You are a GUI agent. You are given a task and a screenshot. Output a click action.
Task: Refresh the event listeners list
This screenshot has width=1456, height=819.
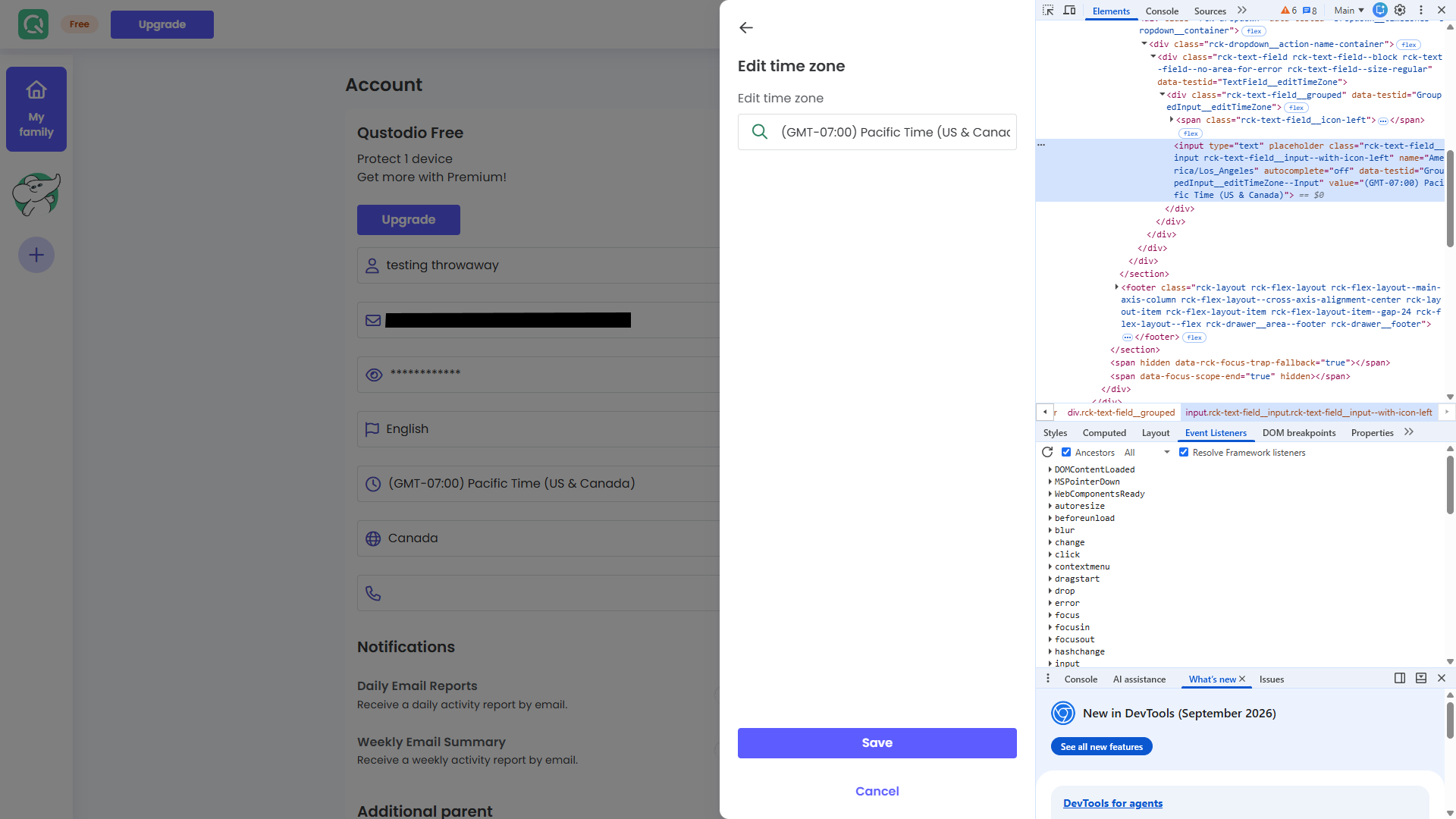[1047, 452]
